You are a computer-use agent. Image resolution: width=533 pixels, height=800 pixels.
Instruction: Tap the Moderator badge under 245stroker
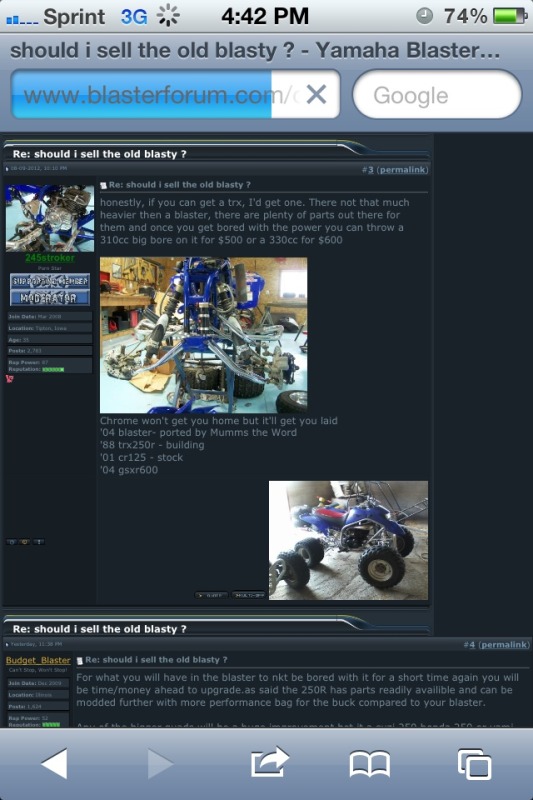pyautogui.click(x=49, y=297)
